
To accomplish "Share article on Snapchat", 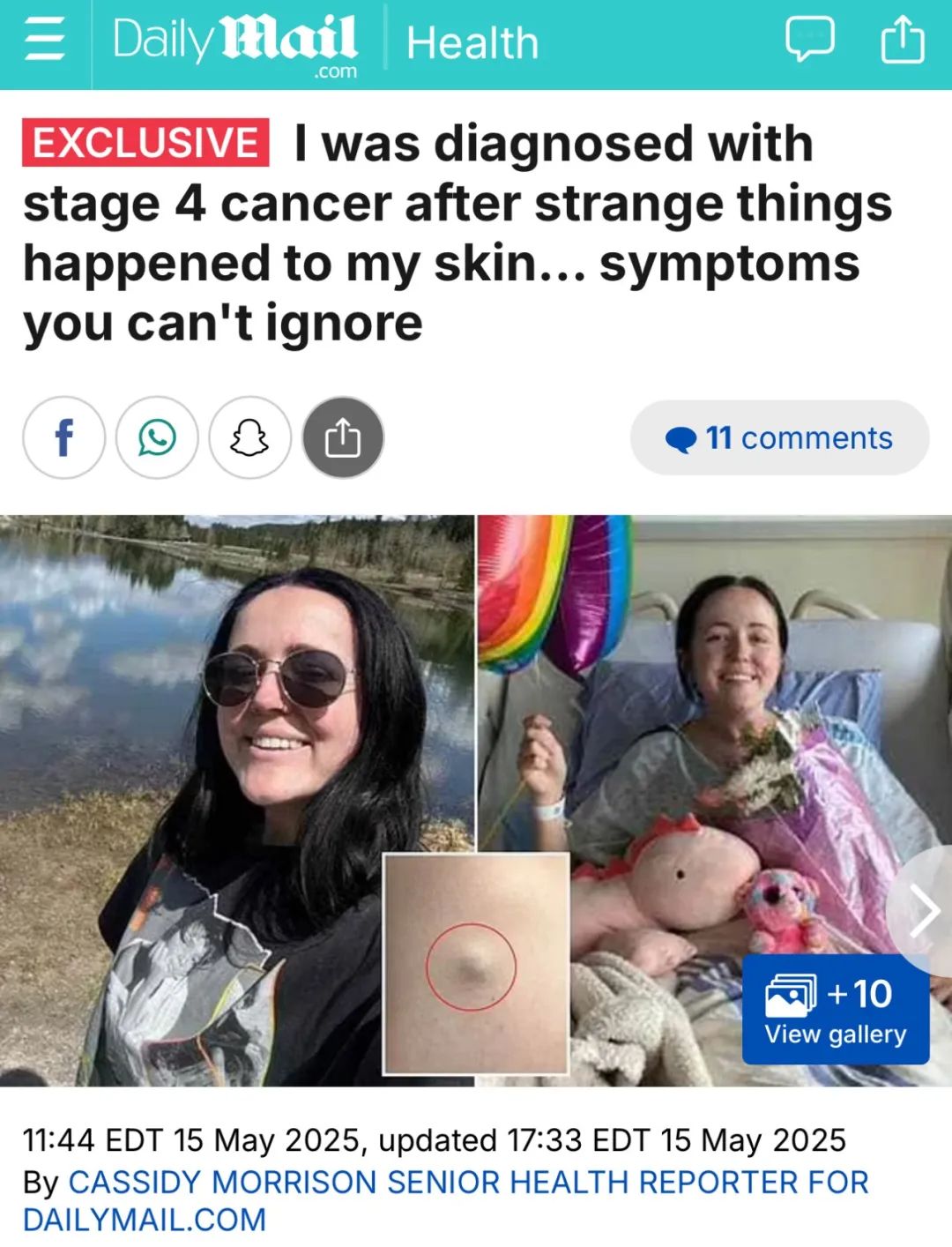I will pyautogui.click(x=249, y=437).
